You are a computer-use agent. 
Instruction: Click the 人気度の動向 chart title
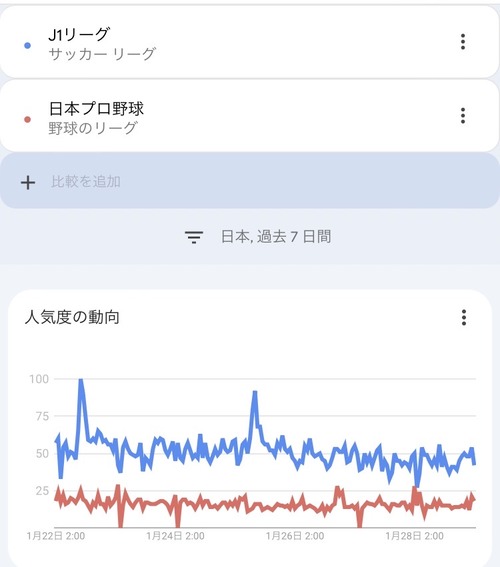[x=72, y=317]
